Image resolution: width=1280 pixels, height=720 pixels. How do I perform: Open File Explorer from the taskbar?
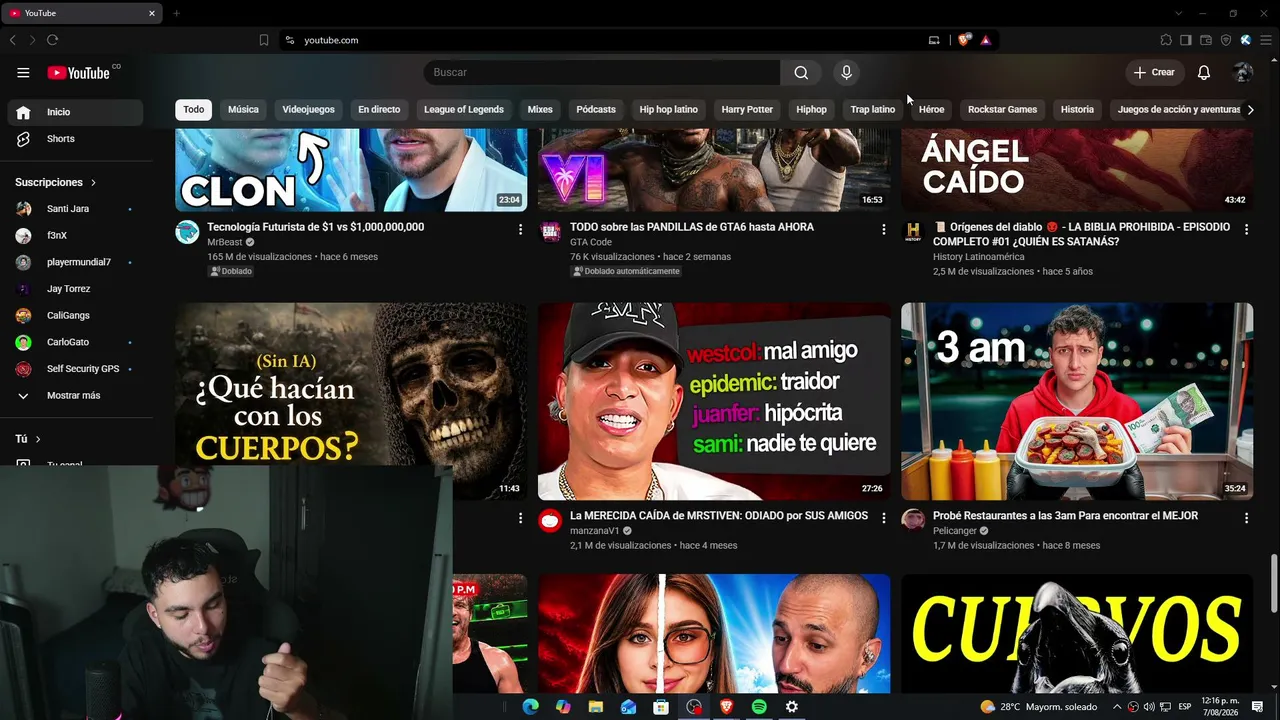point(596,707)
